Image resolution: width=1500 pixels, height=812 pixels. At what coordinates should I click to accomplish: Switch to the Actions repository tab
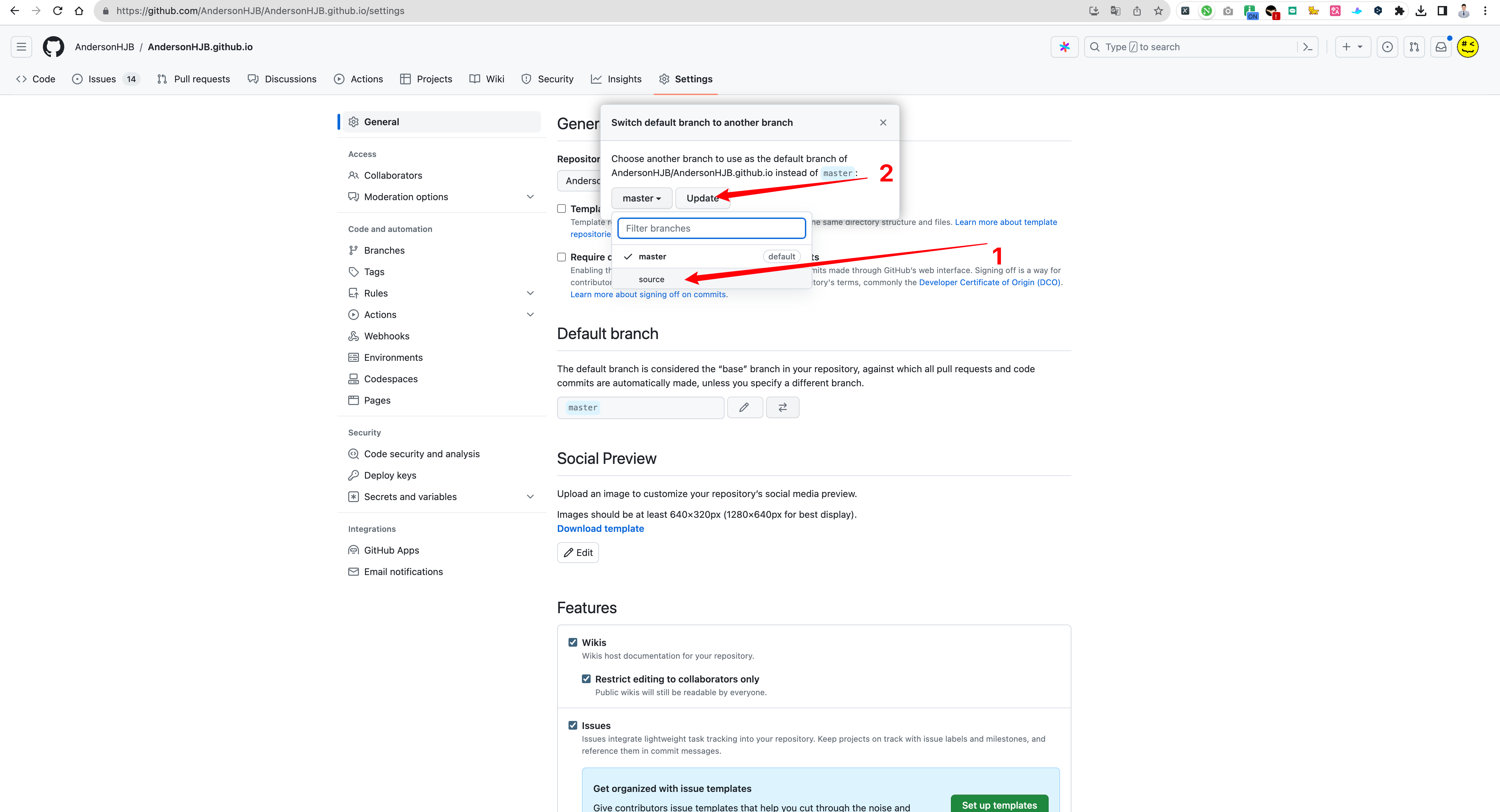pos(359,79)
